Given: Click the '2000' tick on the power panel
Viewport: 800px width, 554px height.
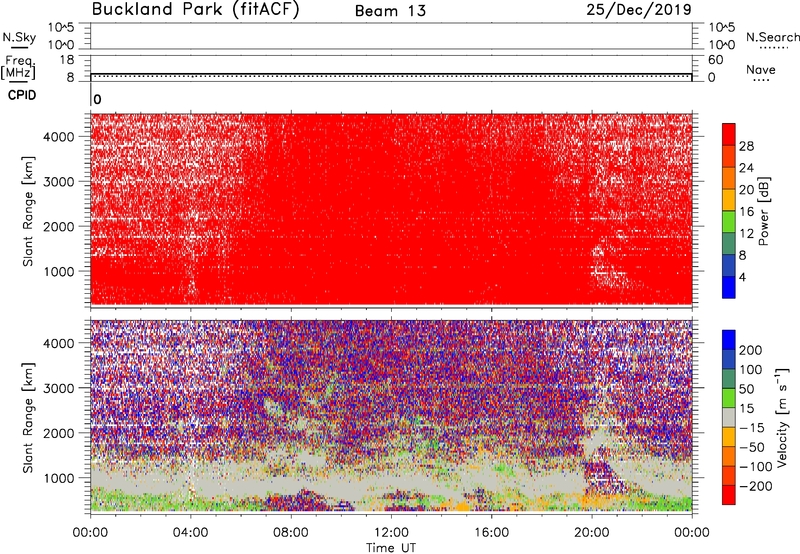Looking at the screenshot, I should coord(59,226).
